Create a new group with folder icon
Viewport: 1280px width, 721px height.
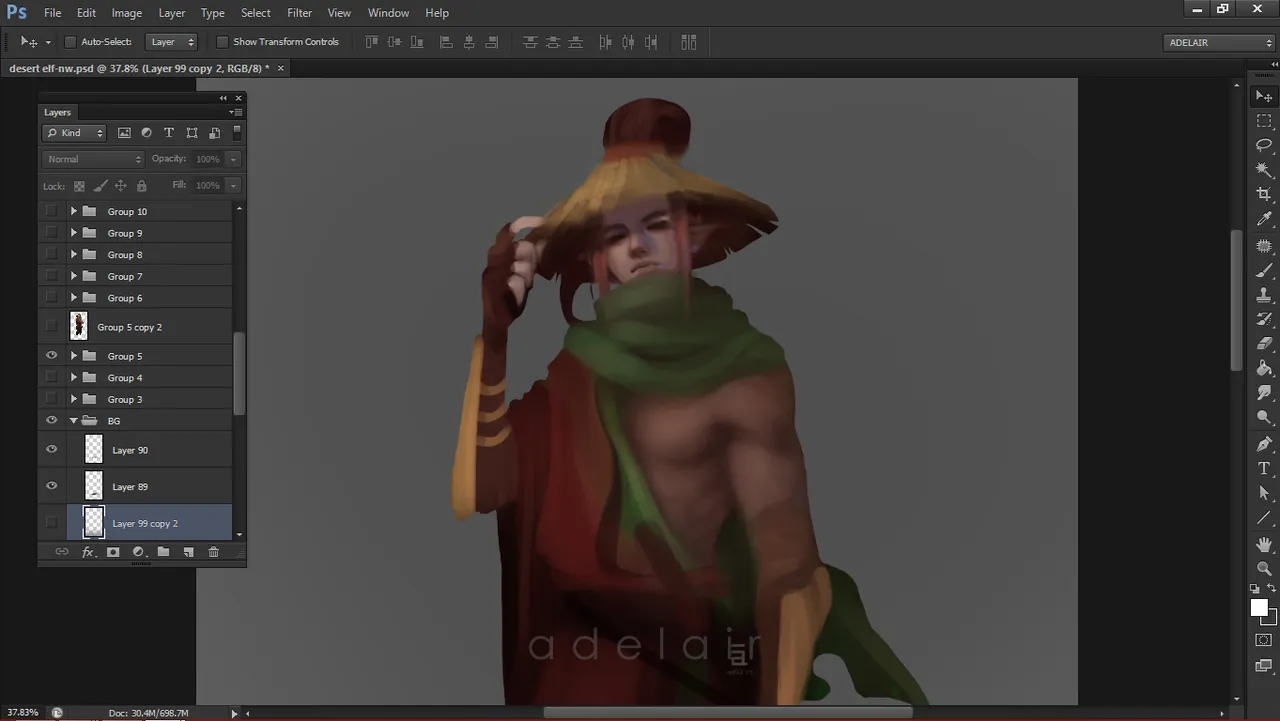point(163,552)
